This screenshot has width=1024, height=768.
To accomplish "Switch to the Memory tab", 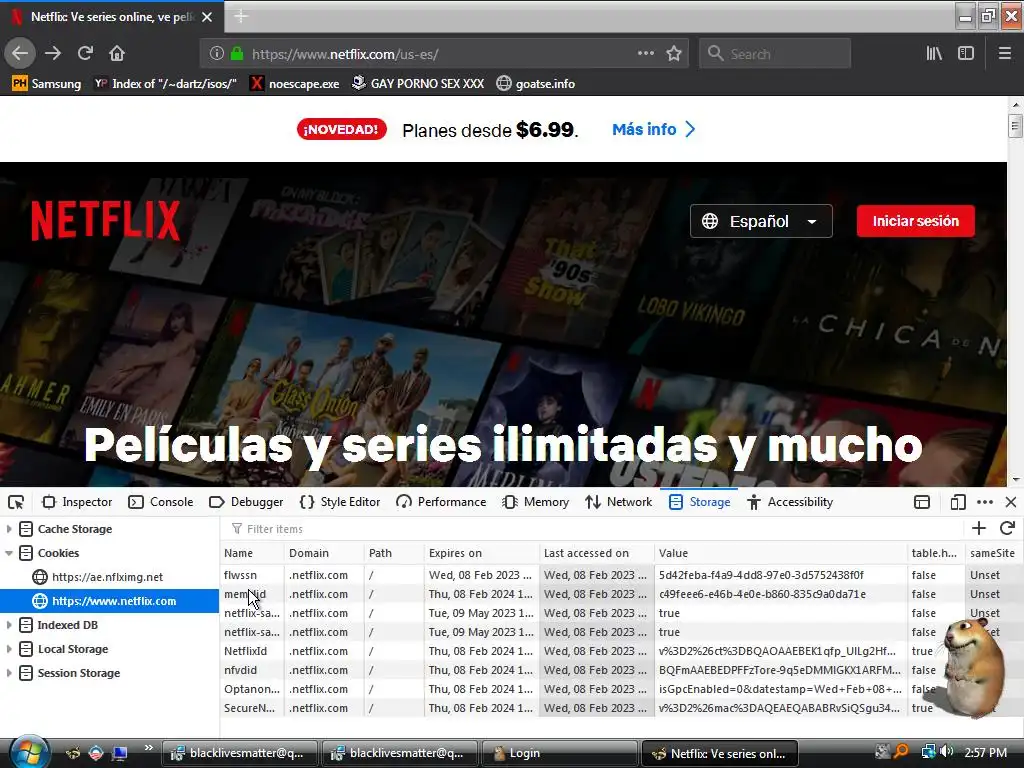I will point(536,502).
